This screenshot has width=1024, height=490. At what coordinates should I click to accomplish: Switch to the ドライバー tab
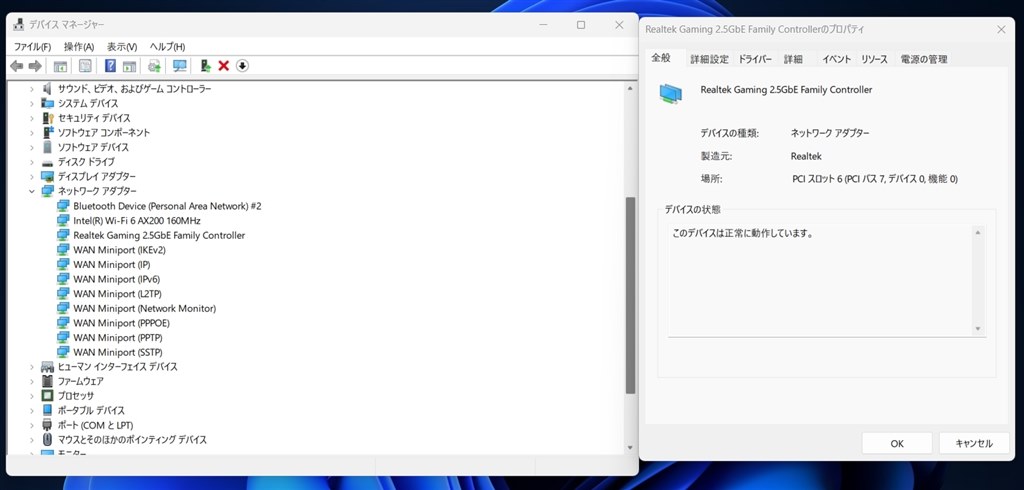(755, 59)
